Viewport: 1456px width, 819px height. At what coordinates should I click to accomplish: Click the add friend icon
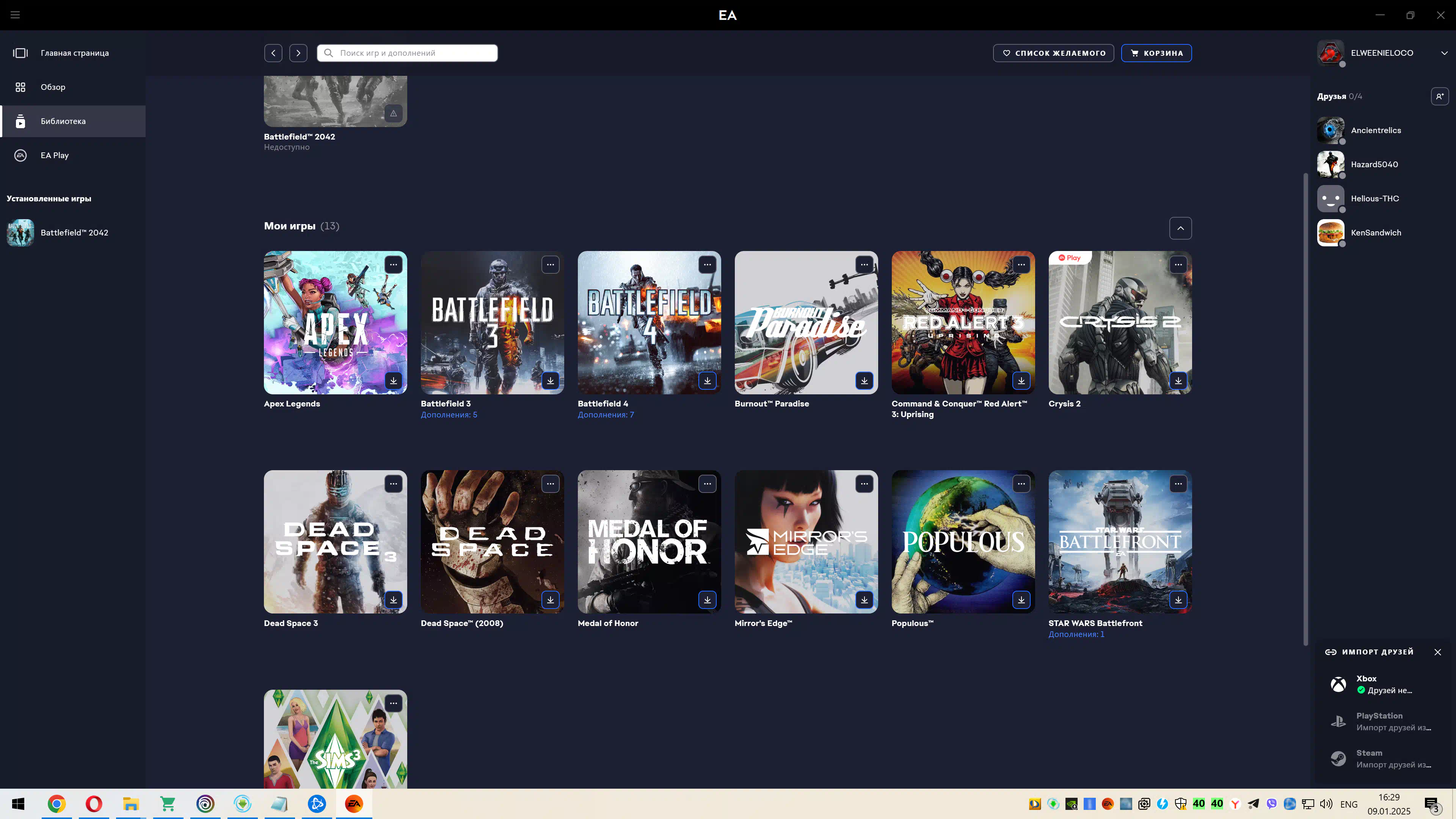(1440, 96)
